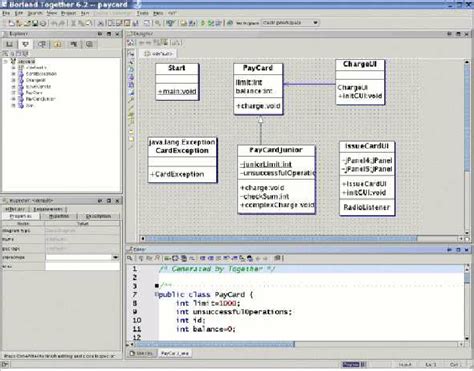Click the -checkSum:int method in PayCardJunior
This screenshot has width=474, height=371.
[x=265, y=197]
